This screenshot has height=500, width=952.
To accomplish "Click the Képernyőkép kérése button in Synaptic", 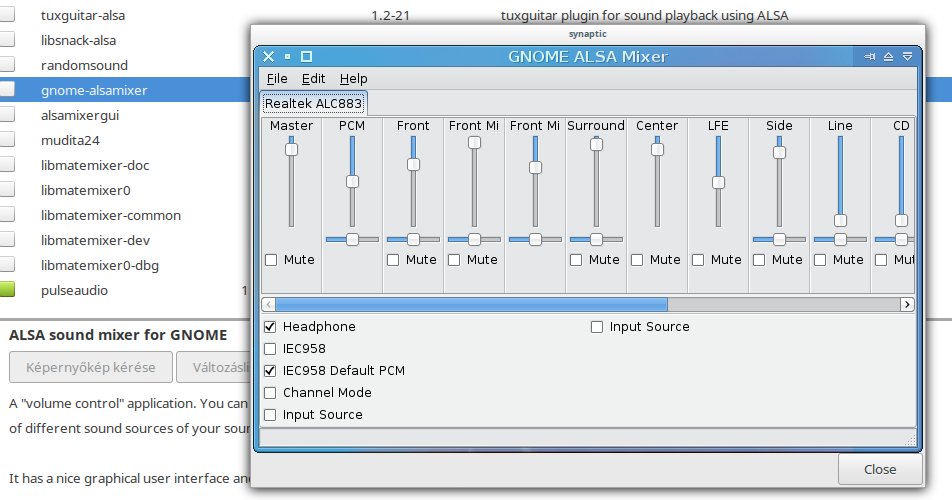I will click(91, 367).
